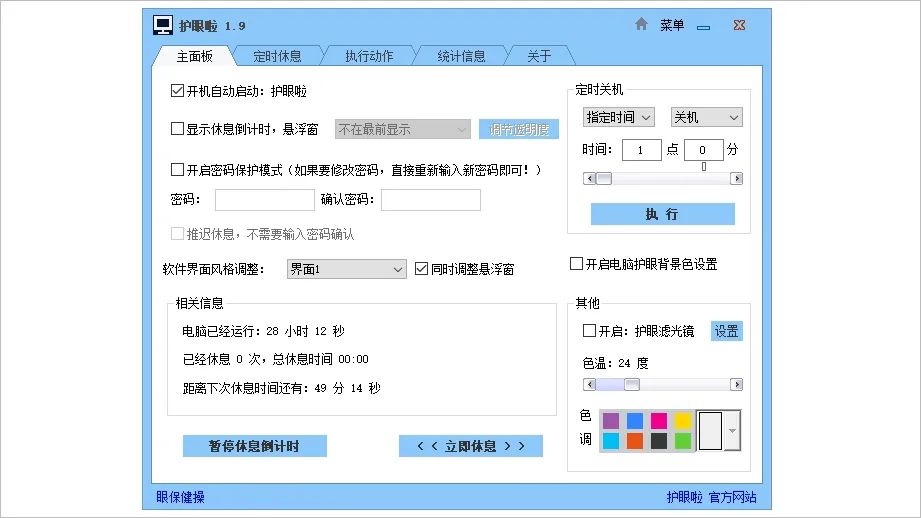Click the right arrow of shutdown time scrollbar
The height and width of the screenshot is (518, 921).
coord(736,179)
